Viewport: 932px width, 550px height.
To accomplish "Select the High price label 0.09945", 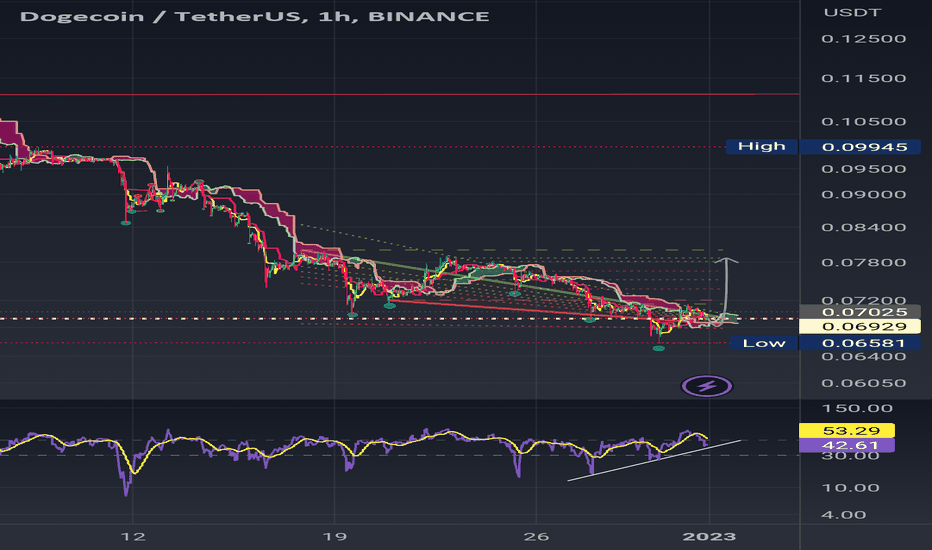I will pyautogui.click(x=860, y=147).
